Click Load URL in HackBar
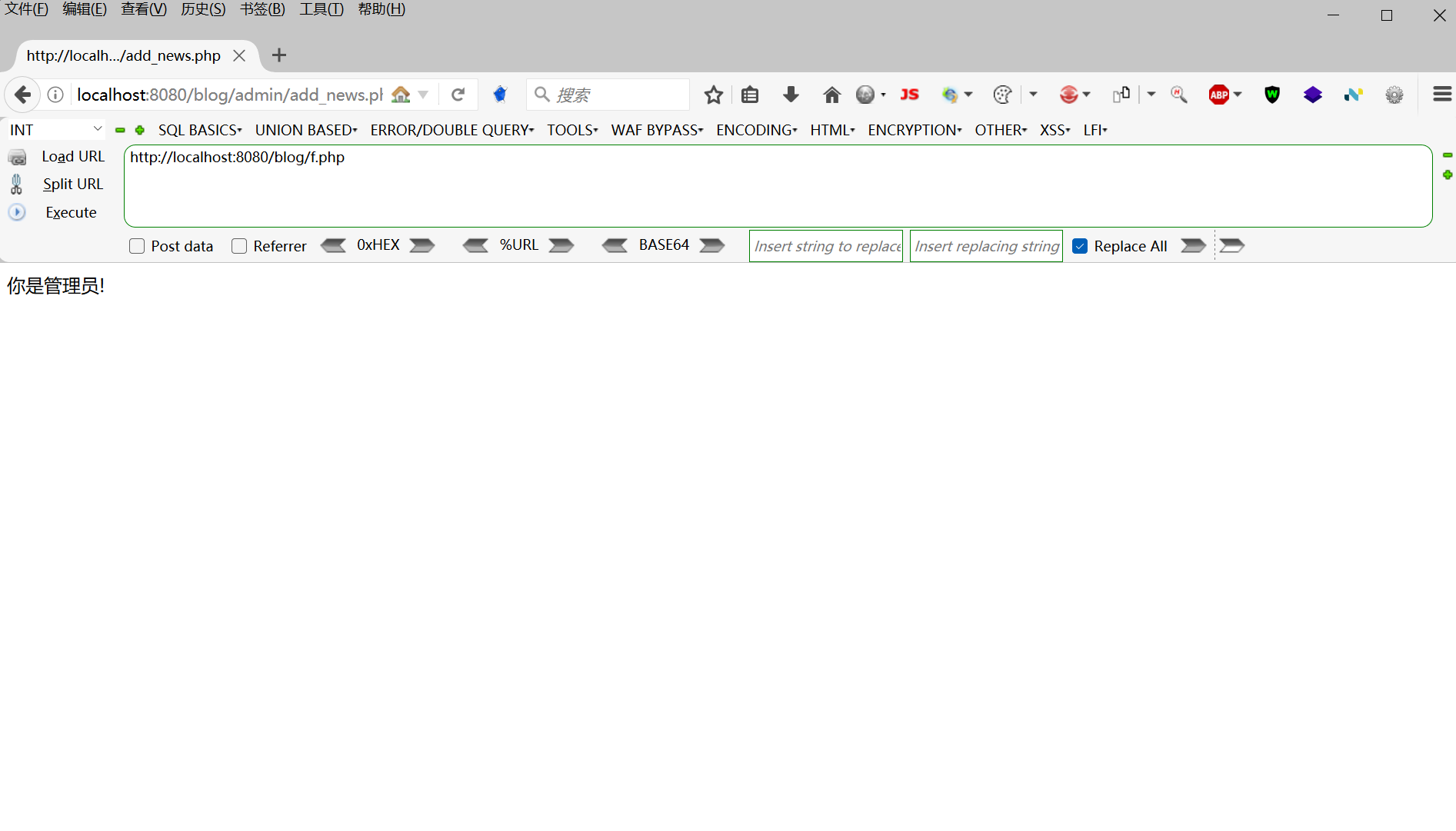This screenshot has width=1456, height=831. point(73,156)
